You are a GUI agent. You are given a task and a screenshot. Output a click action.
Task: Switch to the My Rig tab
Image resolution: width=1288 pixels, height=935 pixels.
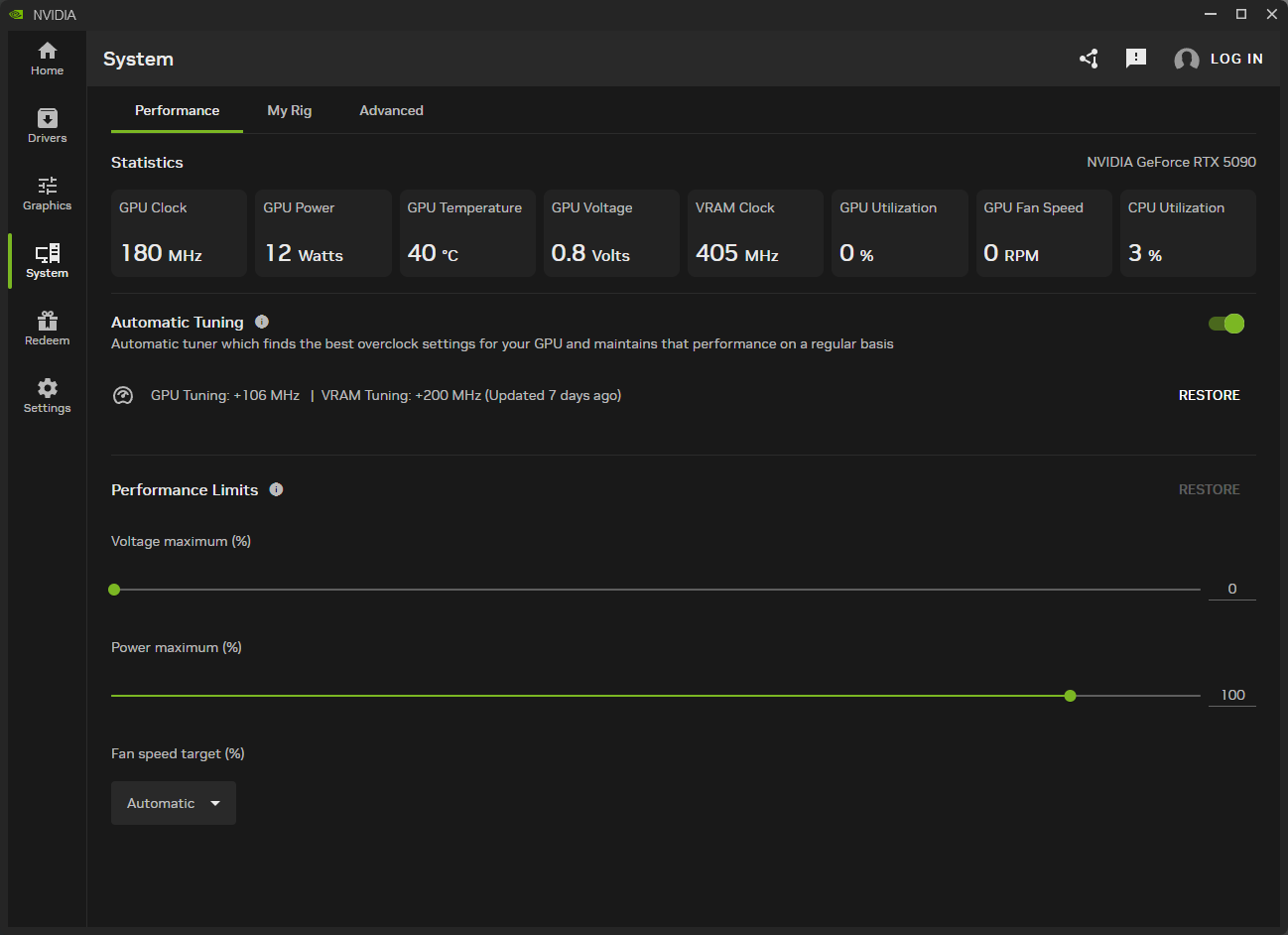[x=290, y=110]
